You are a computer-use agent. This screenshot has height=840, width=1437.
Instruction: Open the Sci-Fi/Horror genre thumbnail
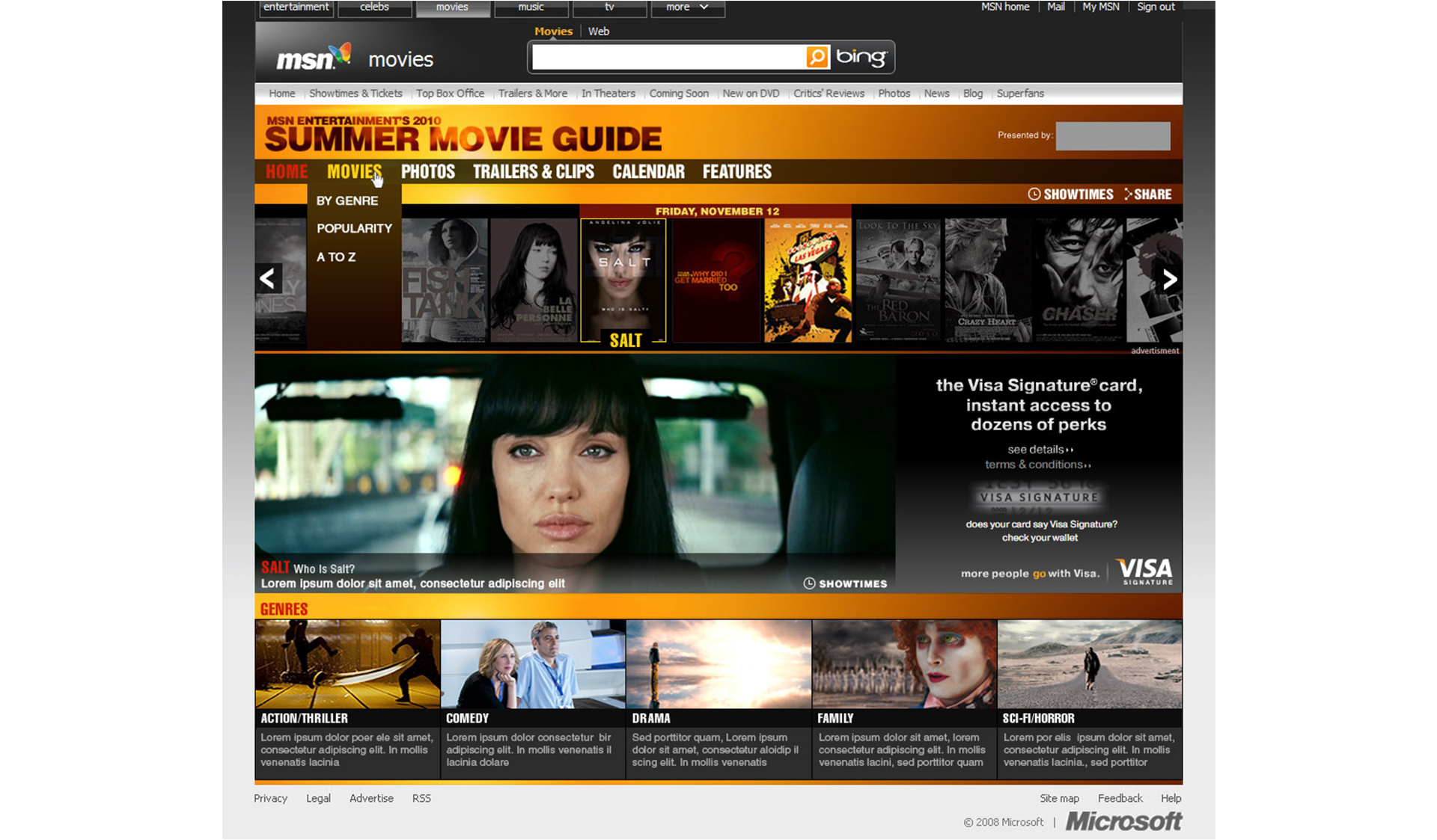click(x=1090, y=663)
